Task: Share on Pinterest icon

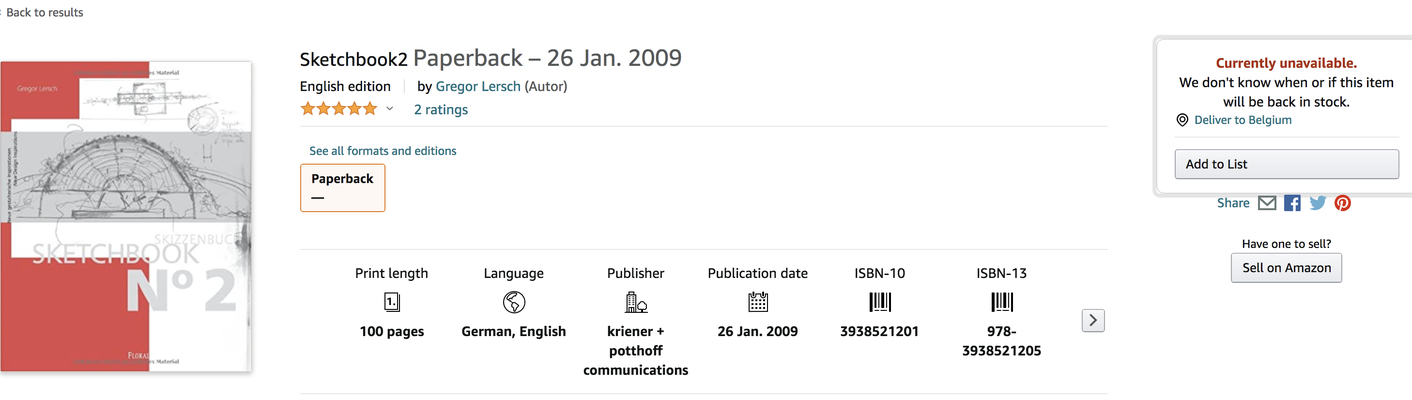Action: point(1343,203)
